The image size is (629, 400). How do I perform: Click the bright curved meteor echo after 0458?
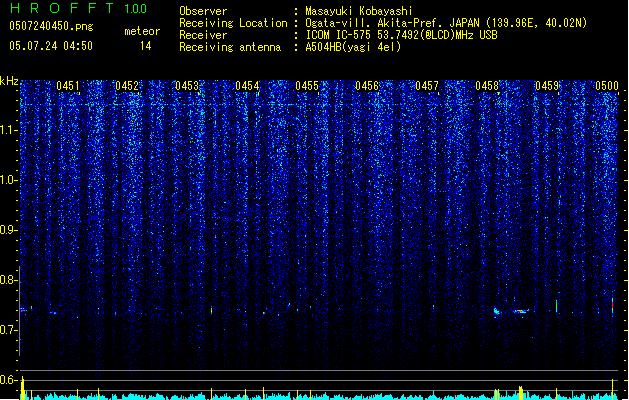(x=520, y=311)
